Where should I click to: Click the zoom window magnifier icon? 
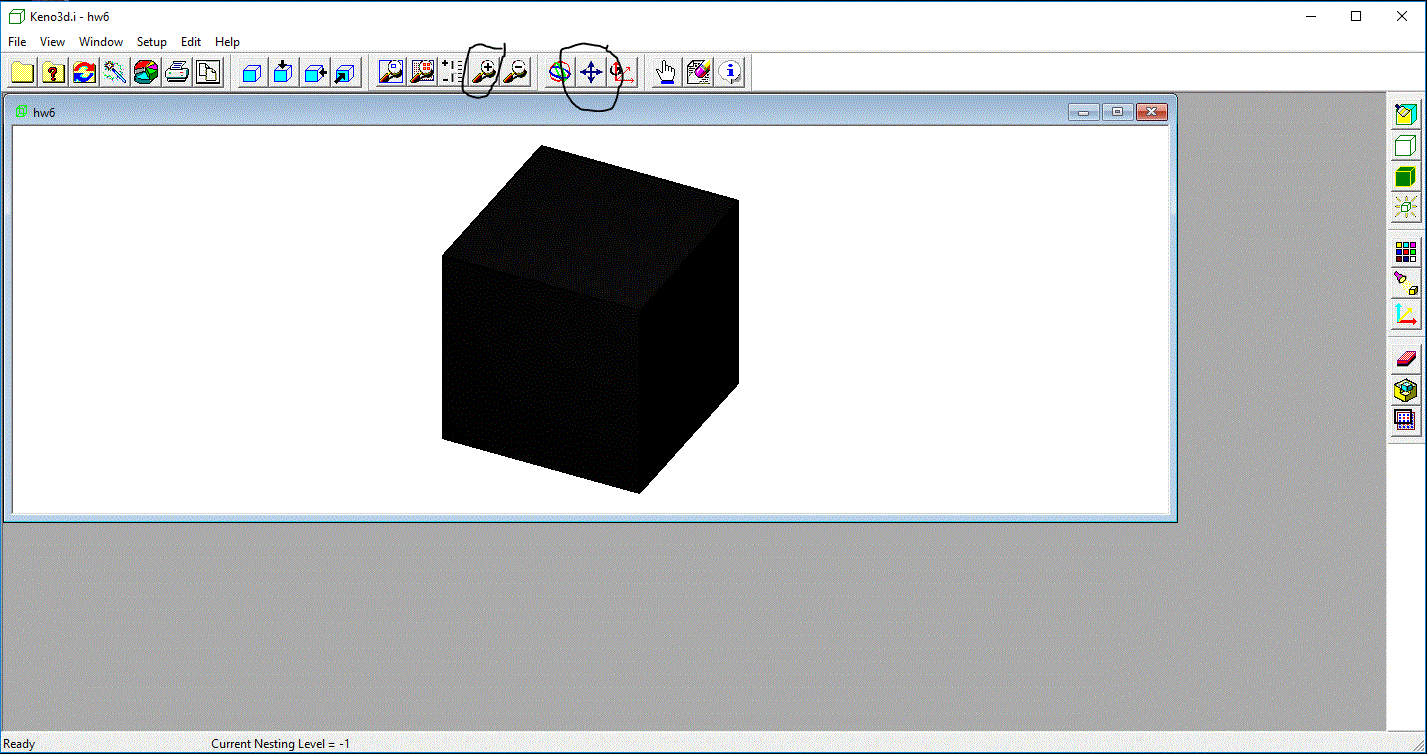[391, 72]
